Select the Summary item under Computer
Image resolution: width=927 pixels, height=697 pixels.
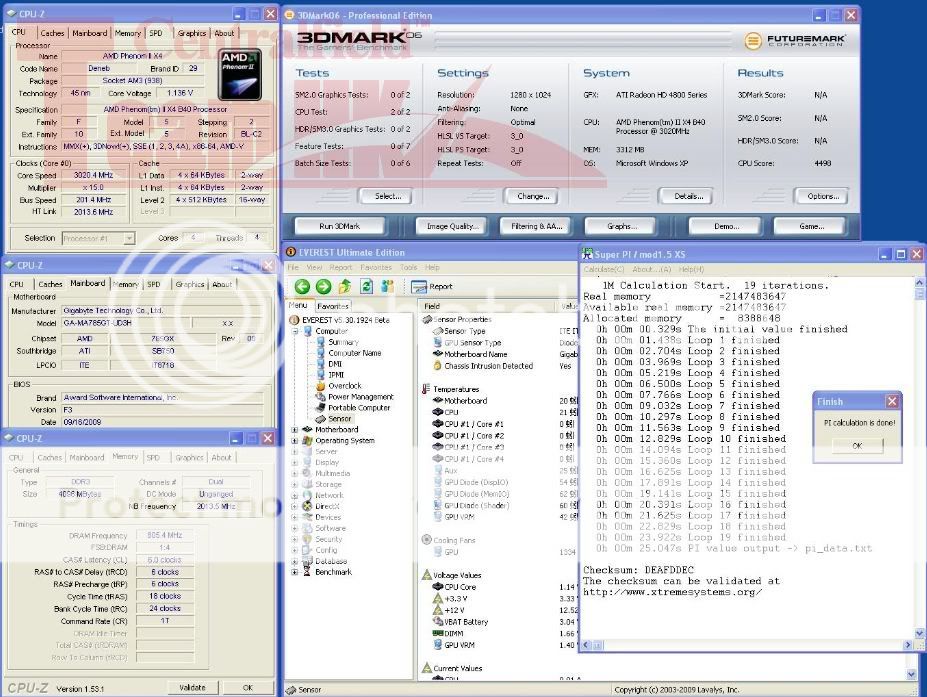point(343,342)
